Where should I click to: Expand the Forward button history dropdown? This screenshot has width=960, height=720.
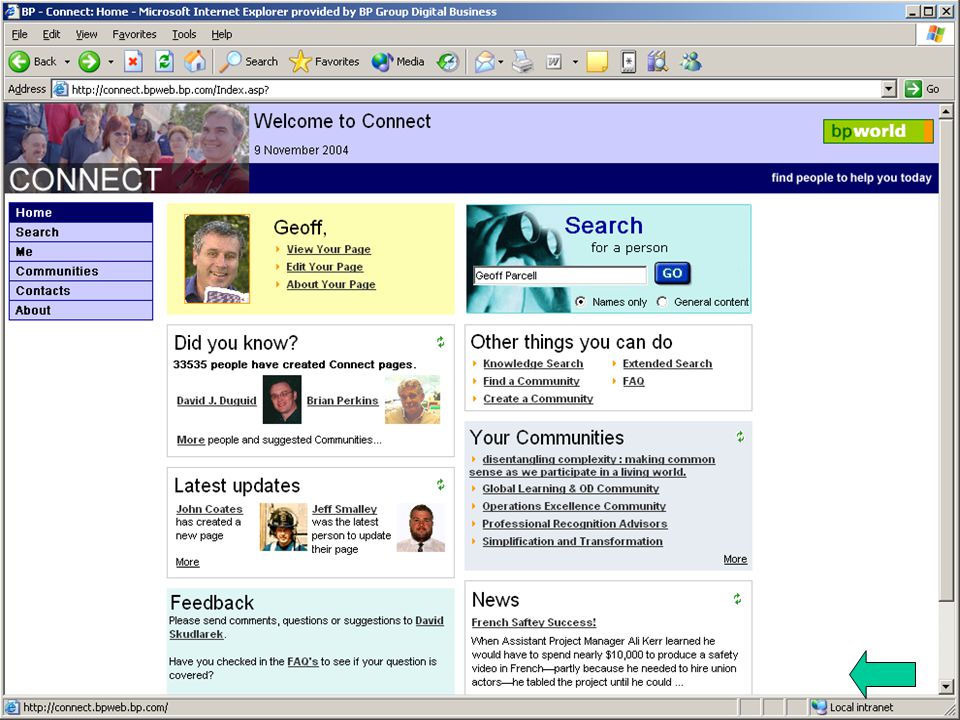tap(110, 62)
